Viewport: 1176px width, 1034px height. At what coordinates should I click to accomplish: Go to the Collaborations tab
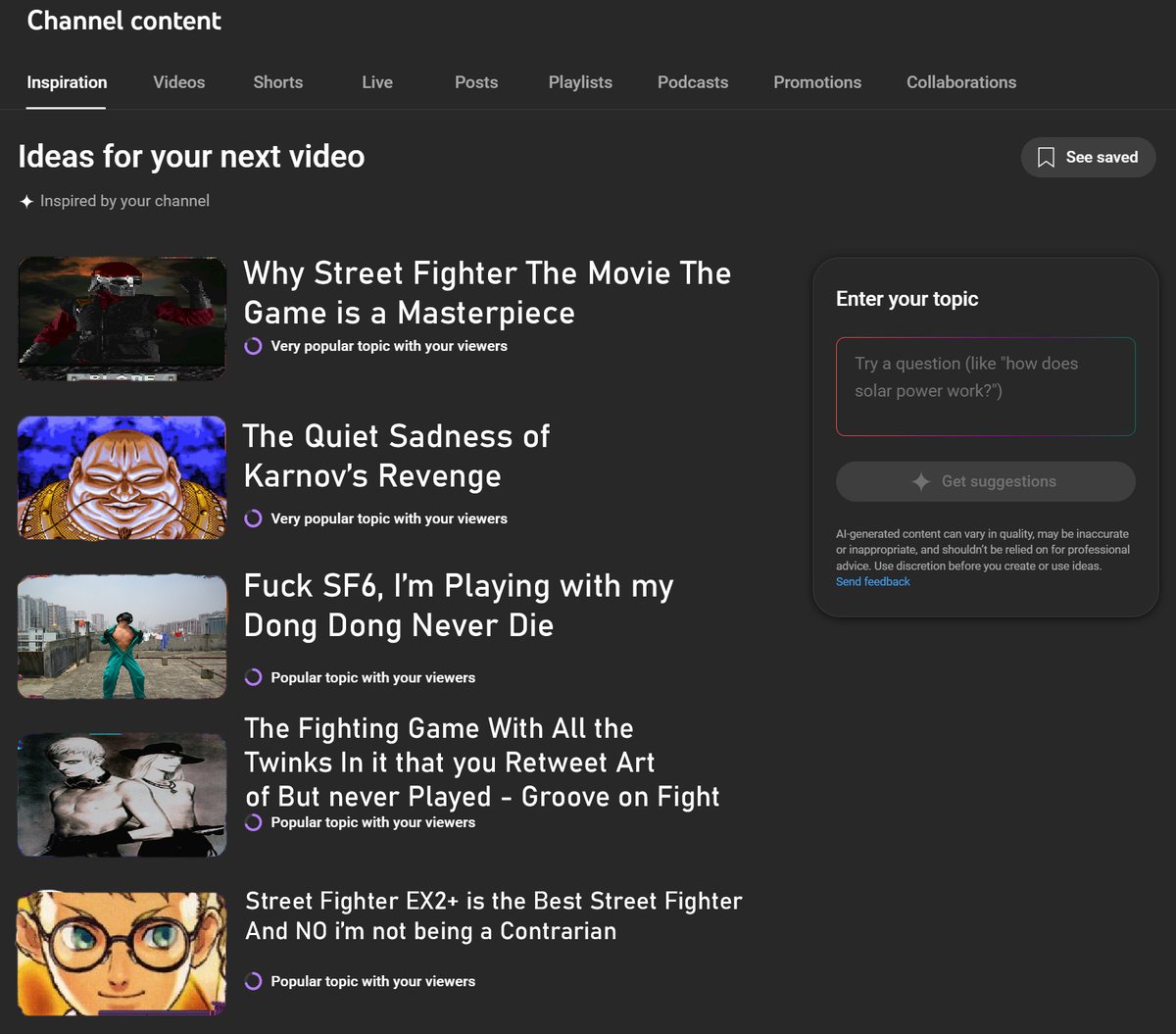coord(961,82)
